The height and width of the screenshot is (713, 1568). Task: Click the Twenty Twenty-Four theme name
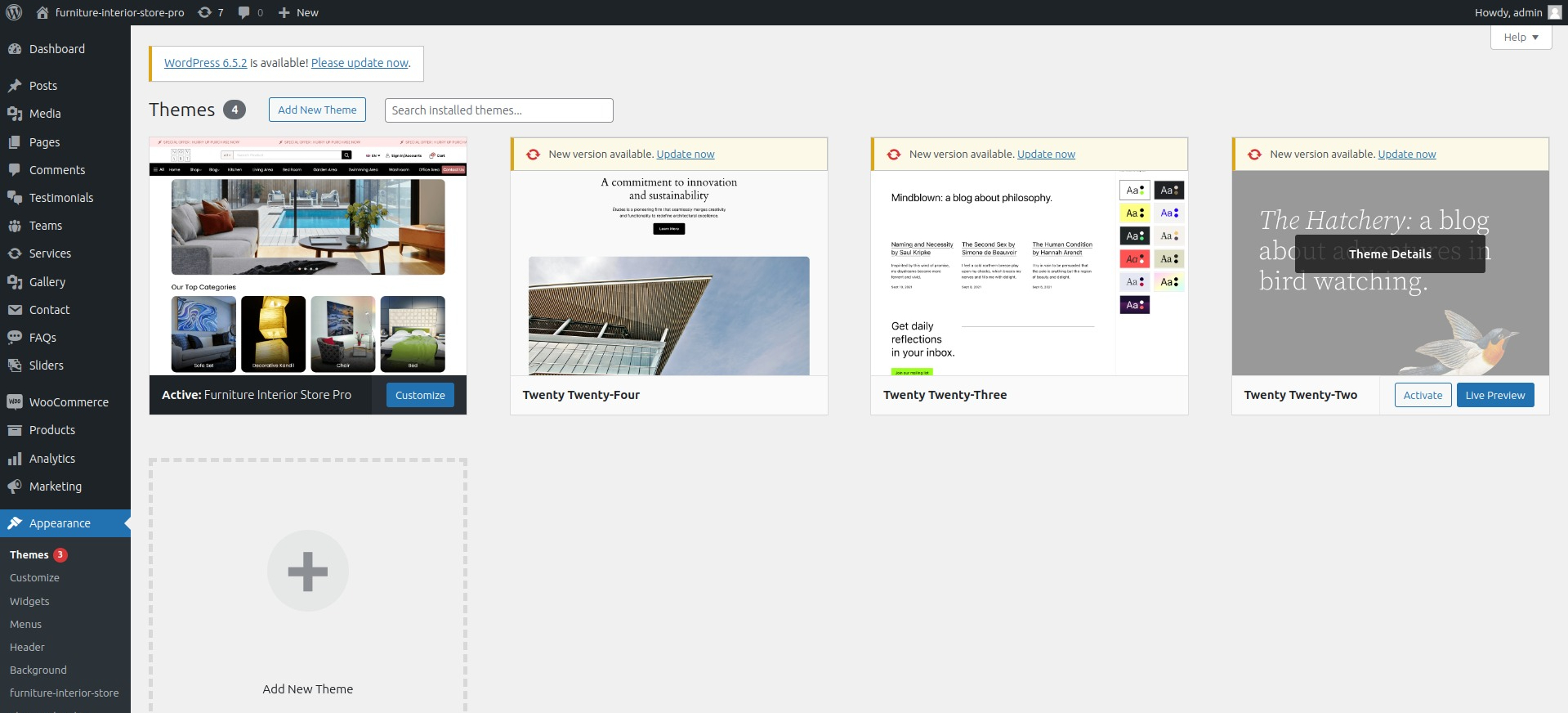pyautogui.click(x=581, y=395)
